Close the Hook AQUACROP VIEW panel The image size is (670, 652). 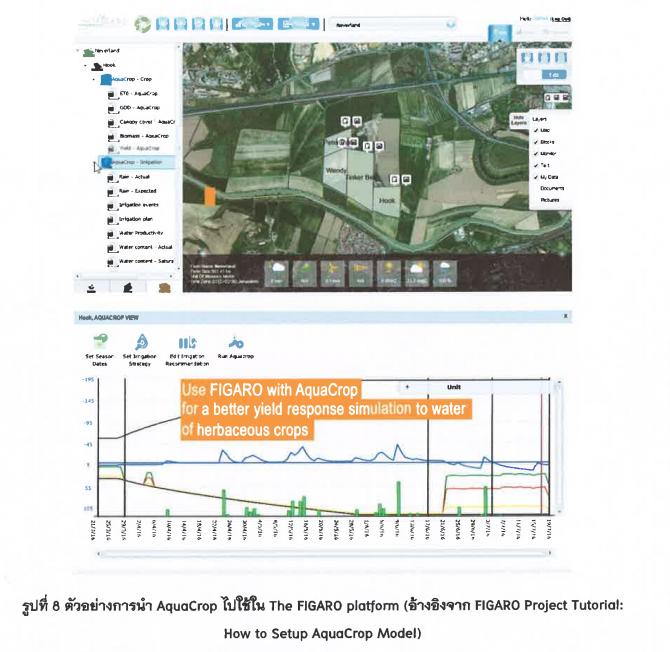[x=565, y=316]
